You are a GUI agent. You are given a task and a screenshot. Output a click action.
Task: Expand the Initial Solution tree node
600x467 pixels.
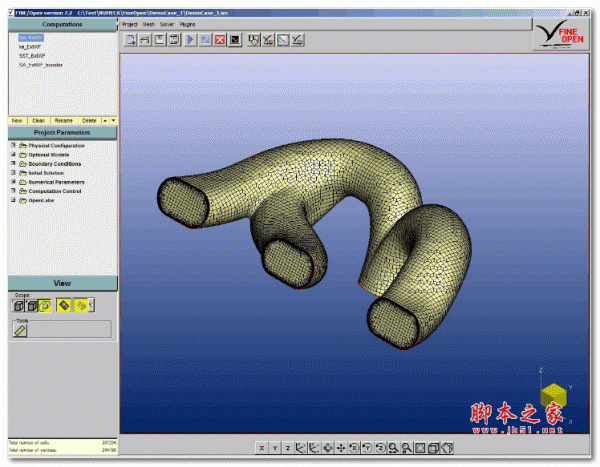coord(13,173)
